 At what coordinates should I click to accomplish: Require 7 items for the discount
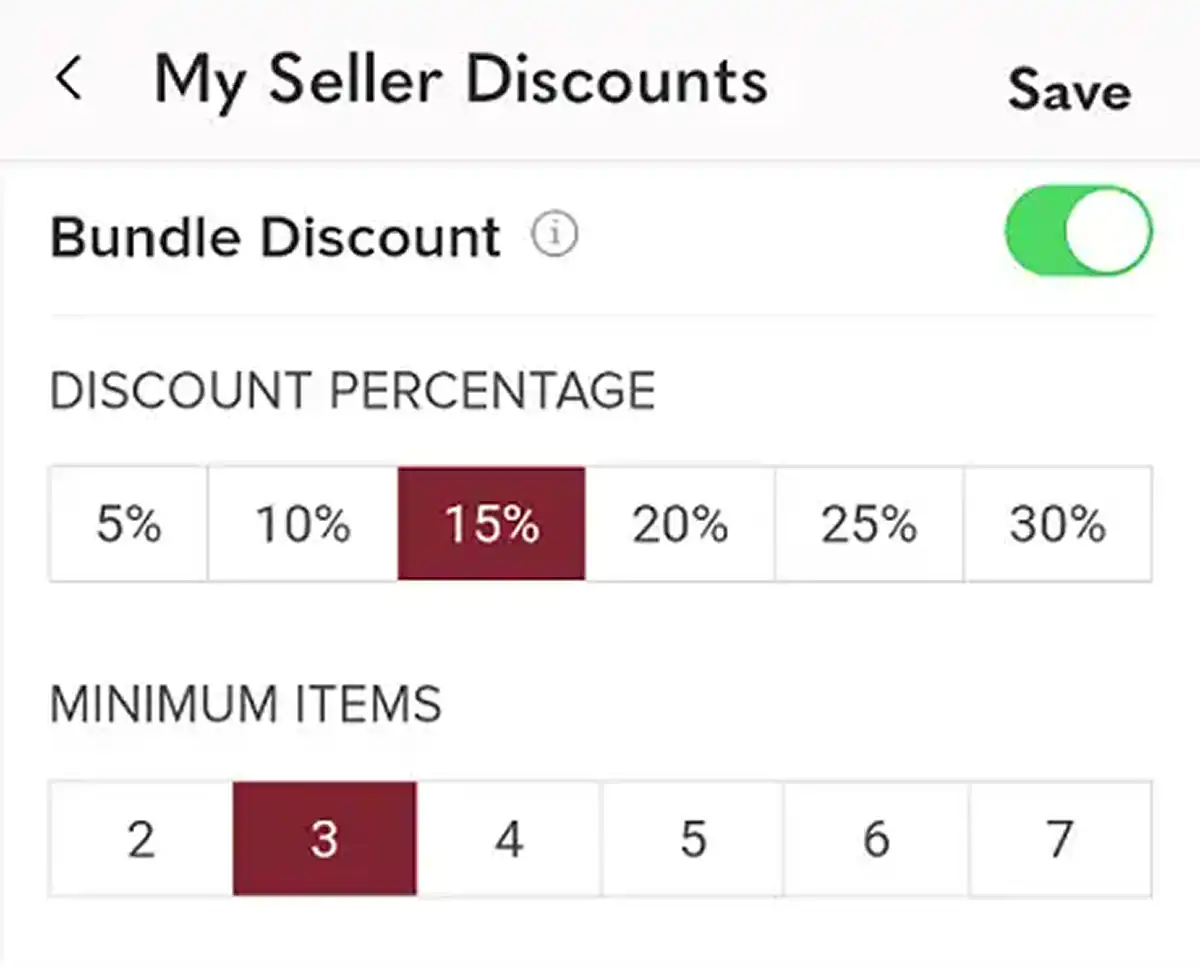(1058, 838)
